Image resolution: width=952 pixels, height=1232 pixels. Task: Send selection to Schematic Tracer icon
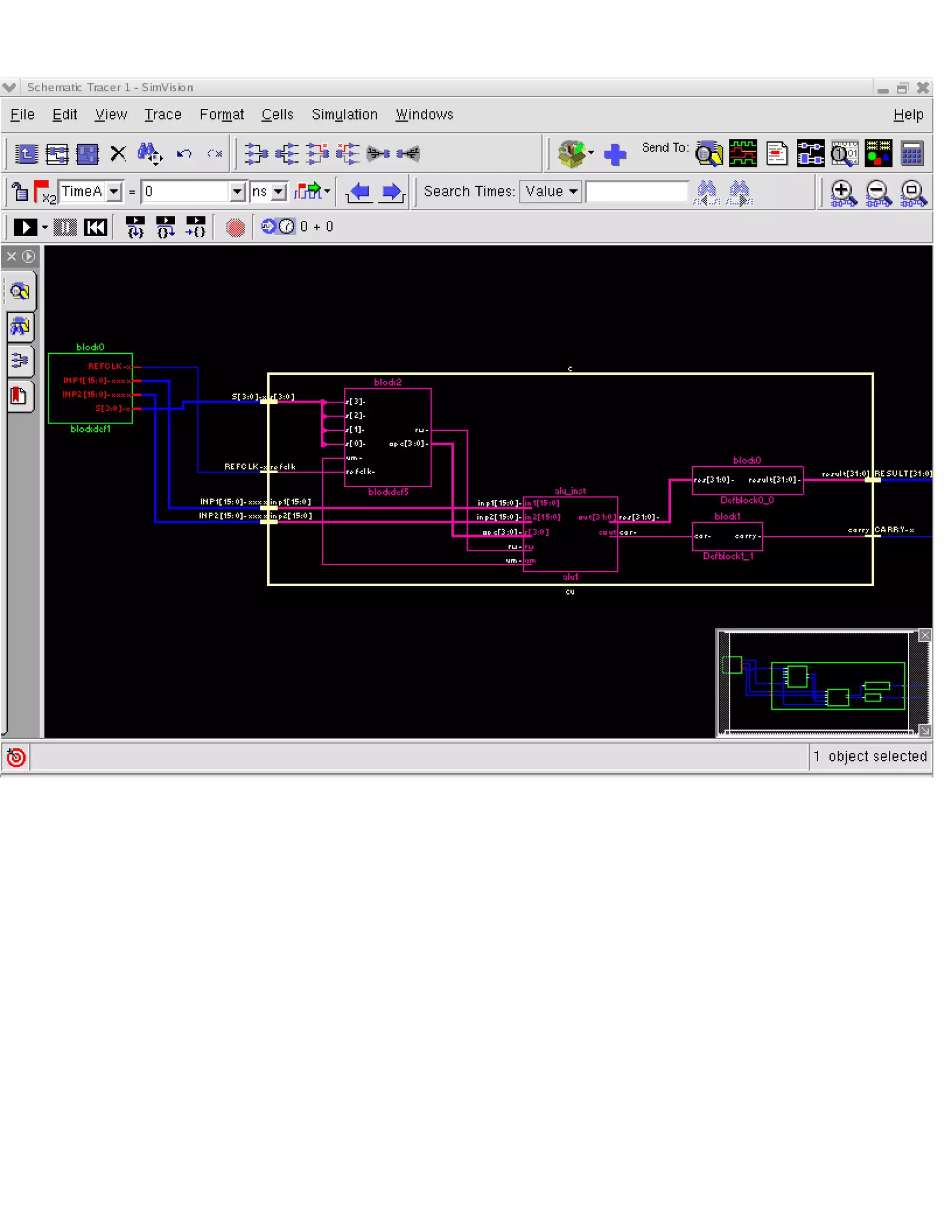[811, 153]
